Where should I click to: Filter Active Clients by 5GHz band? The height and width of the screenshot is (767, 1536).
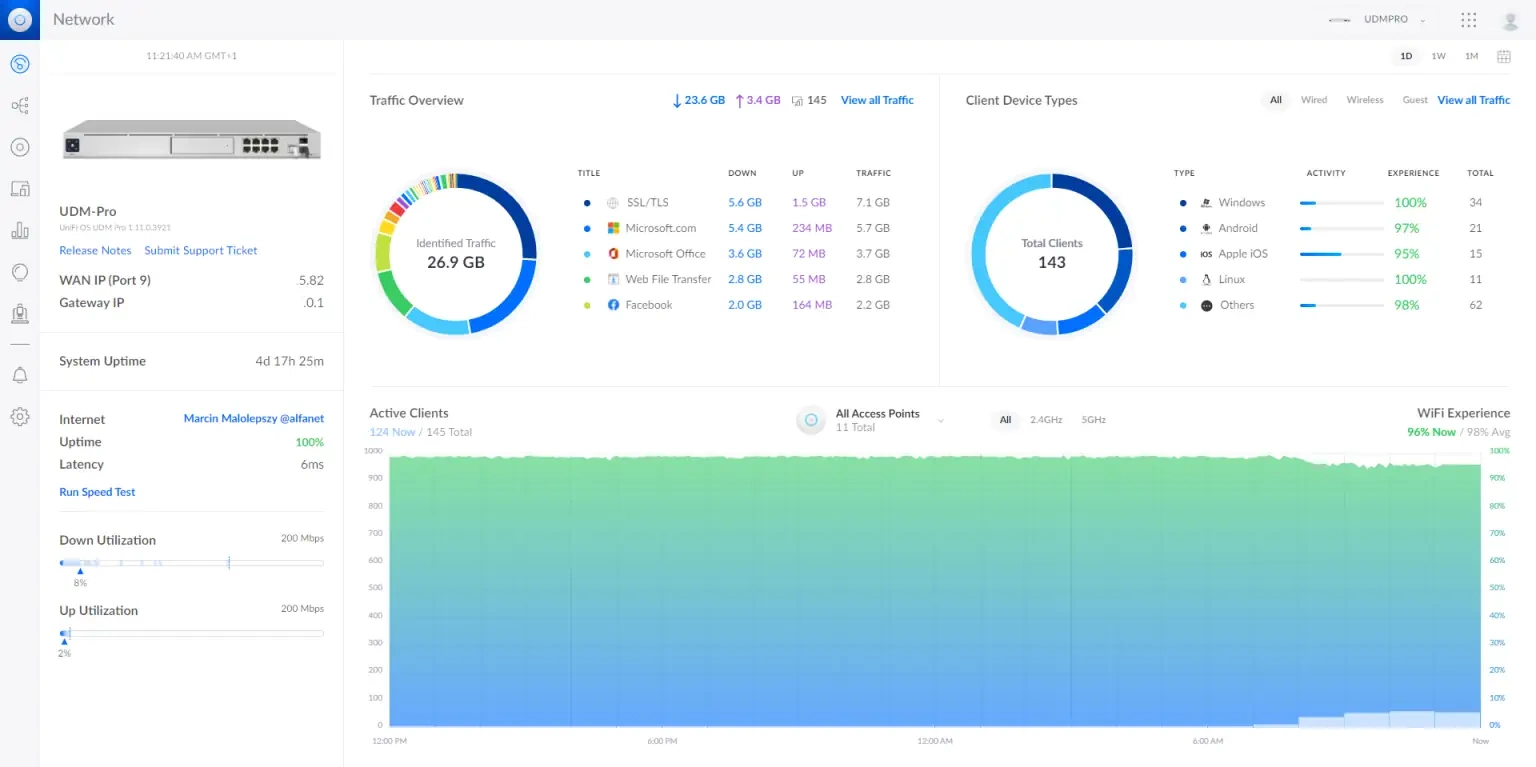1093,420
